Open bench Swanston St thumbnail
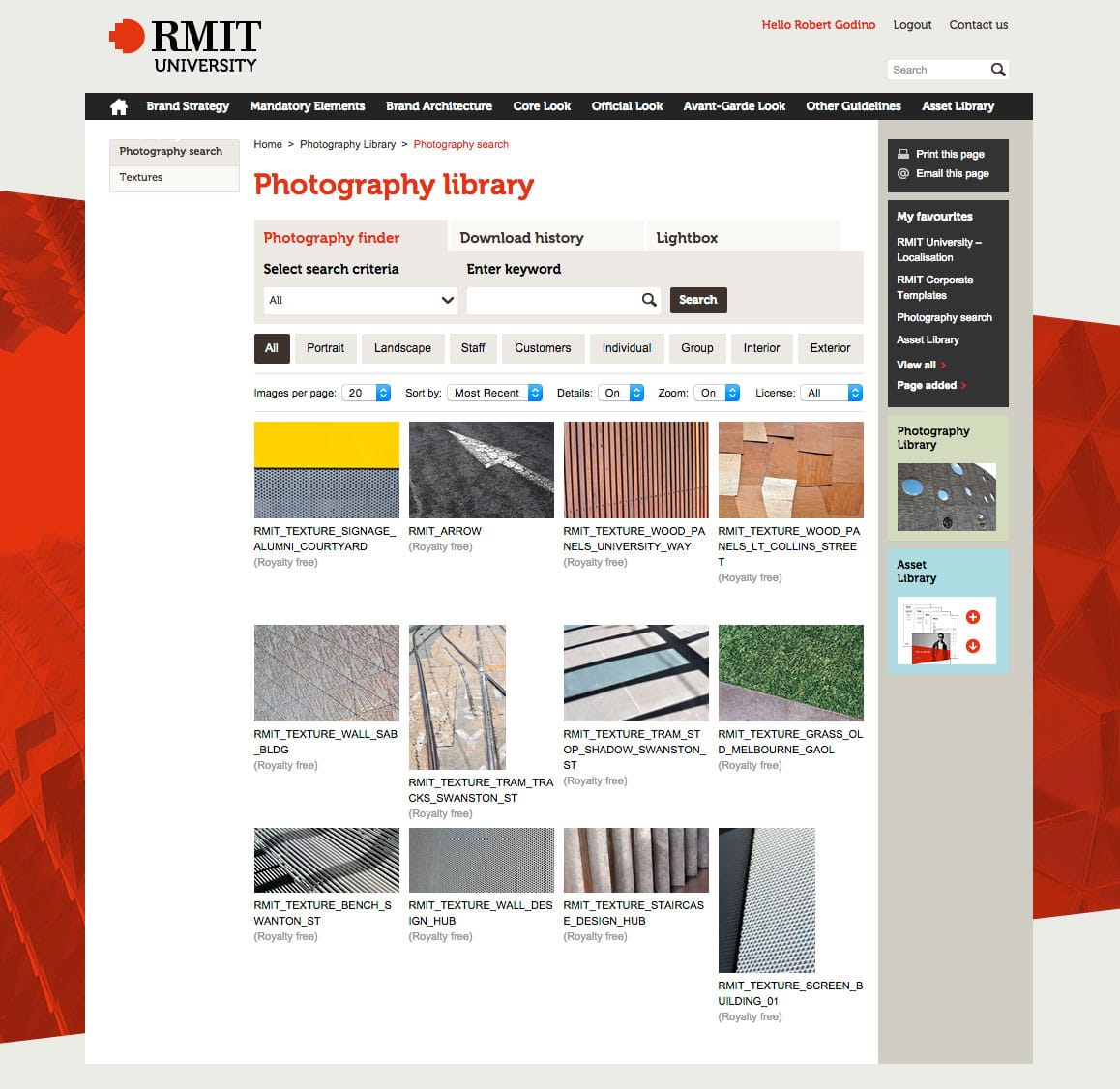The width and height of the screenshot is (1120, 1089). pyautogui.click(x=327, y=861)
